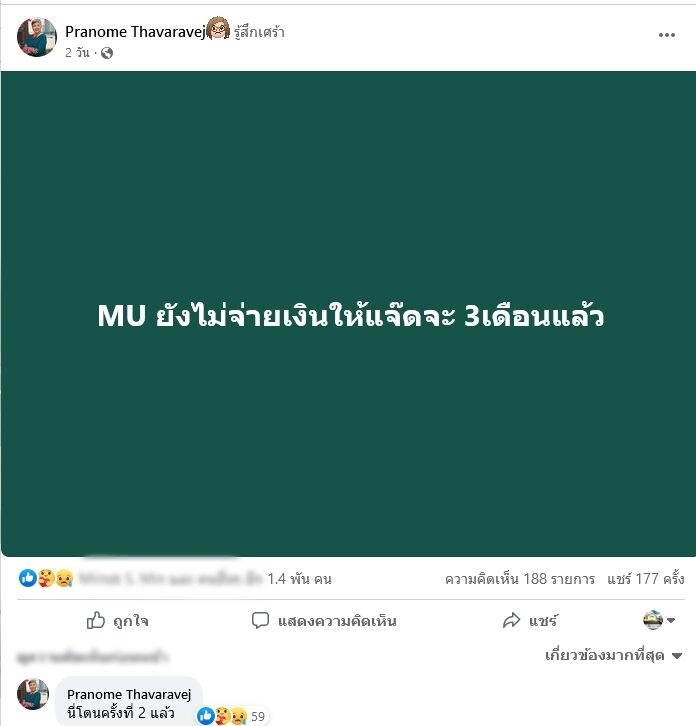Image resolution: width=696 pixels, height=726 pixels.
Task: Click the feeling sad emoji in header
Action: [x=218, y=29]
